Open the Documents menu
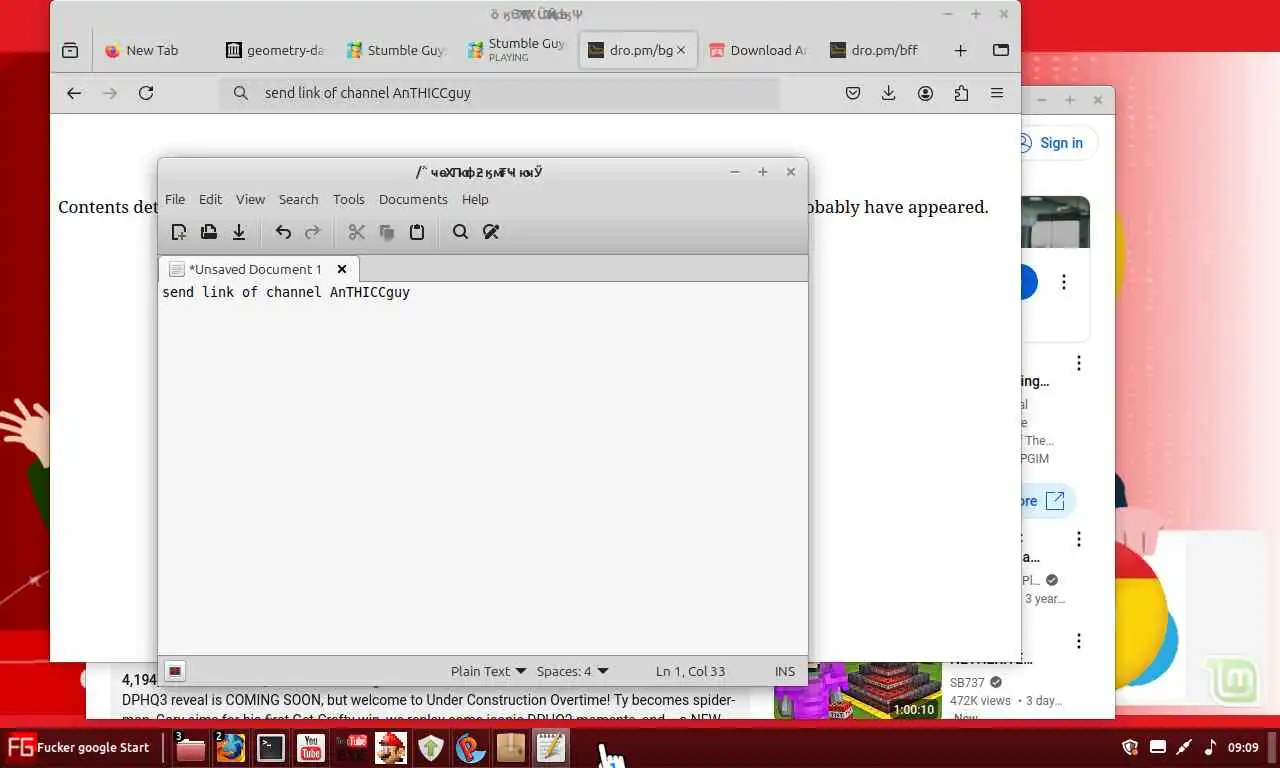The image size is (1280, 768). tap(413, 199)
